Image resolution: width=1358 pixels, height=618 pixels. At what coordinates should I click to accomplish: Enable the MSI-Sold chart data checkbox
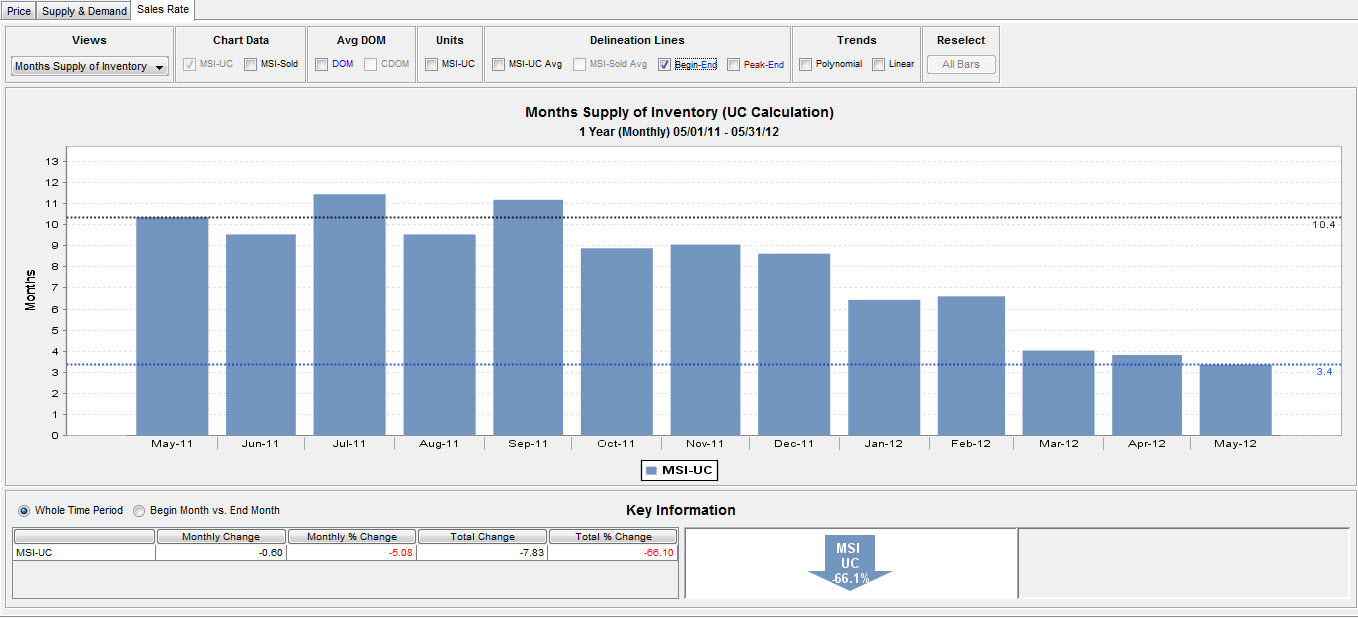click(x=250, y=64)
